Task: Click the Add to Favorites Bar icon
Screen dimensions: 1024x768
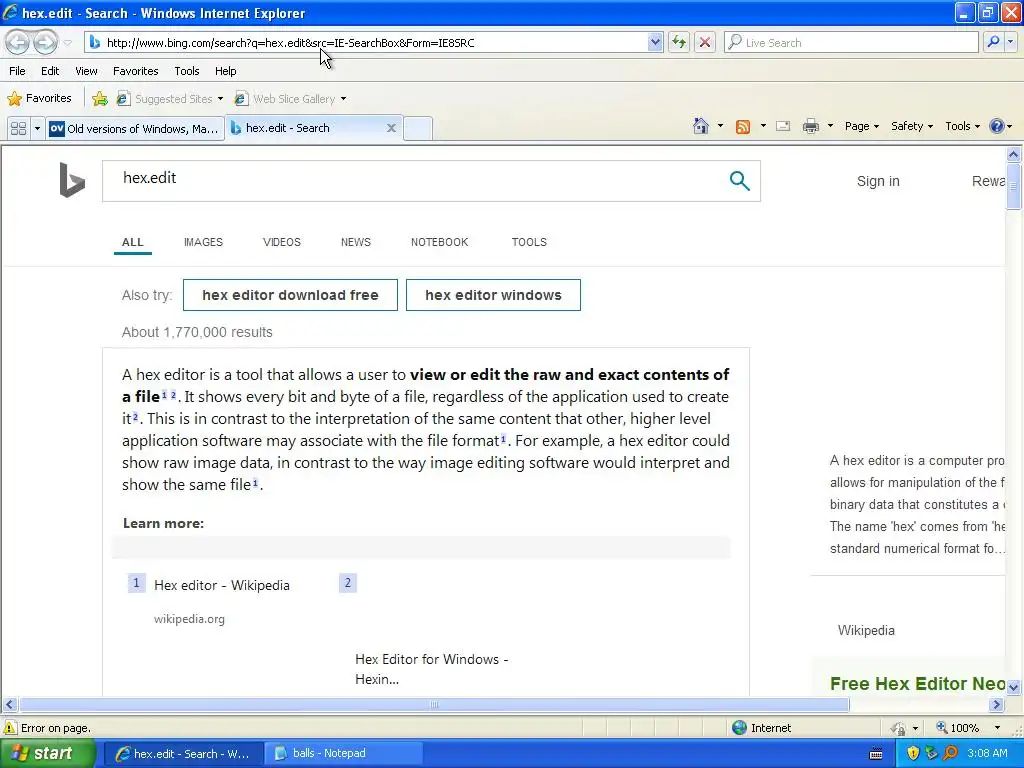Action: (x=99, y=99)
